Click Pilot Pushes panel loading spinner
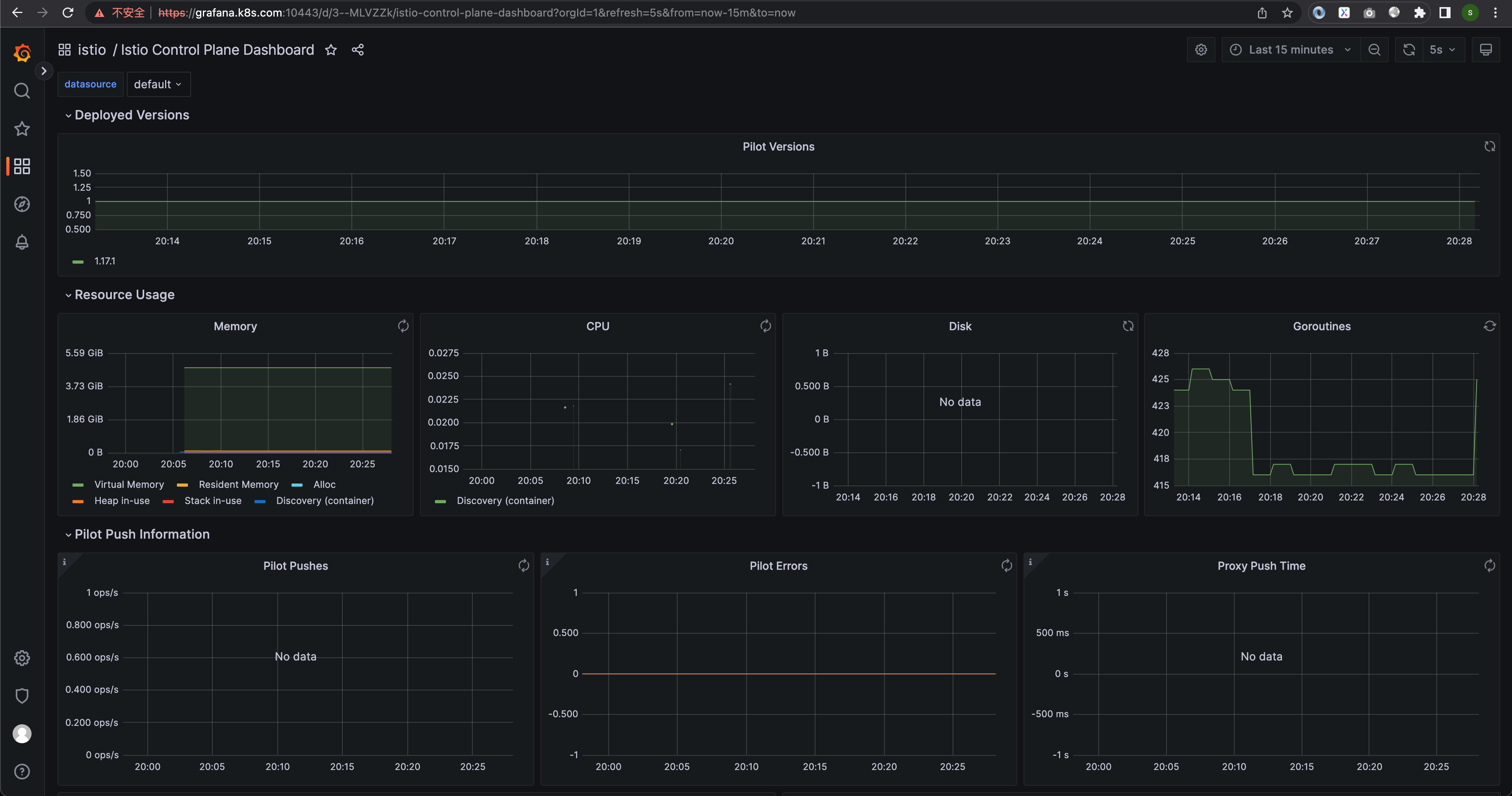This screenshot has width=1512, height=796. [x=524, y=565]
